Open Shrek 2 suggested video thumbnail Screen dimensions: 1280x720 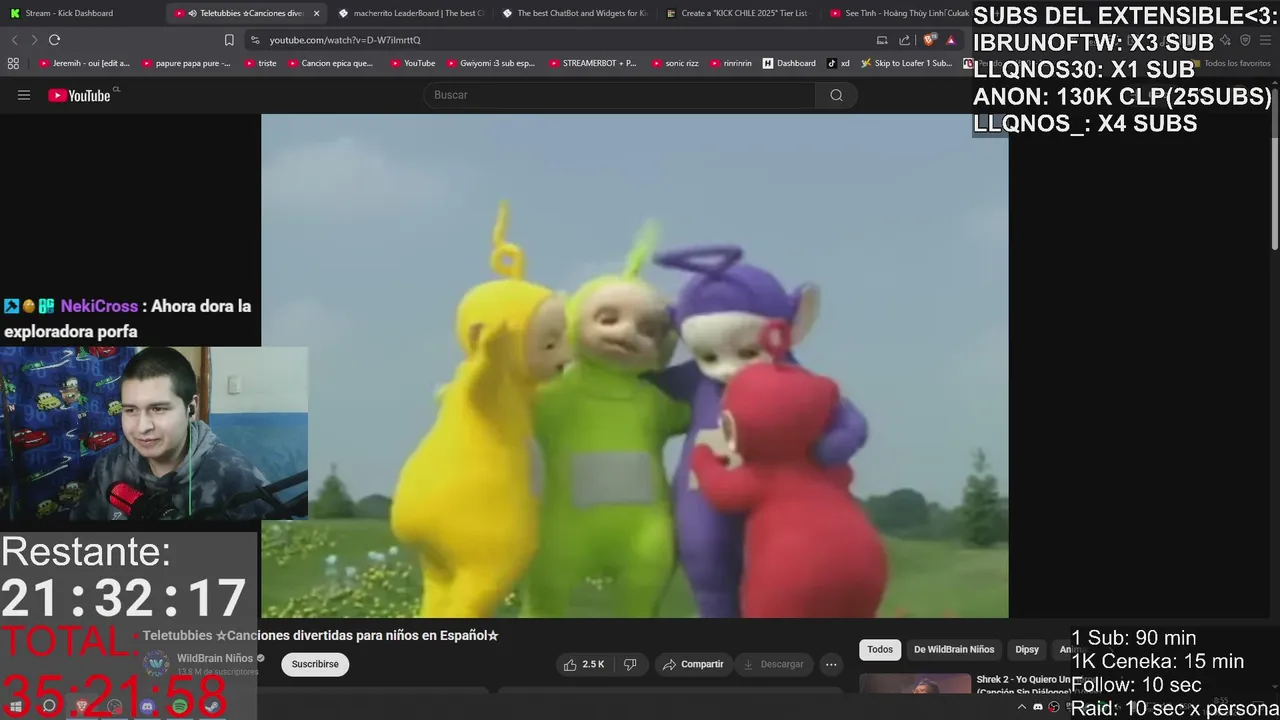[915, 684]
